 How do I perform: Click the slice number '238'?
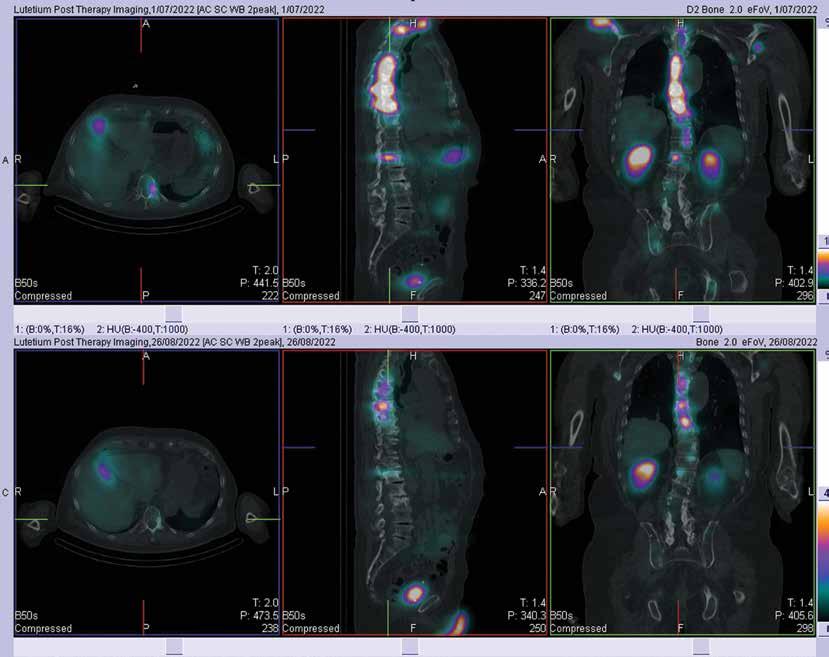[270, 628]
